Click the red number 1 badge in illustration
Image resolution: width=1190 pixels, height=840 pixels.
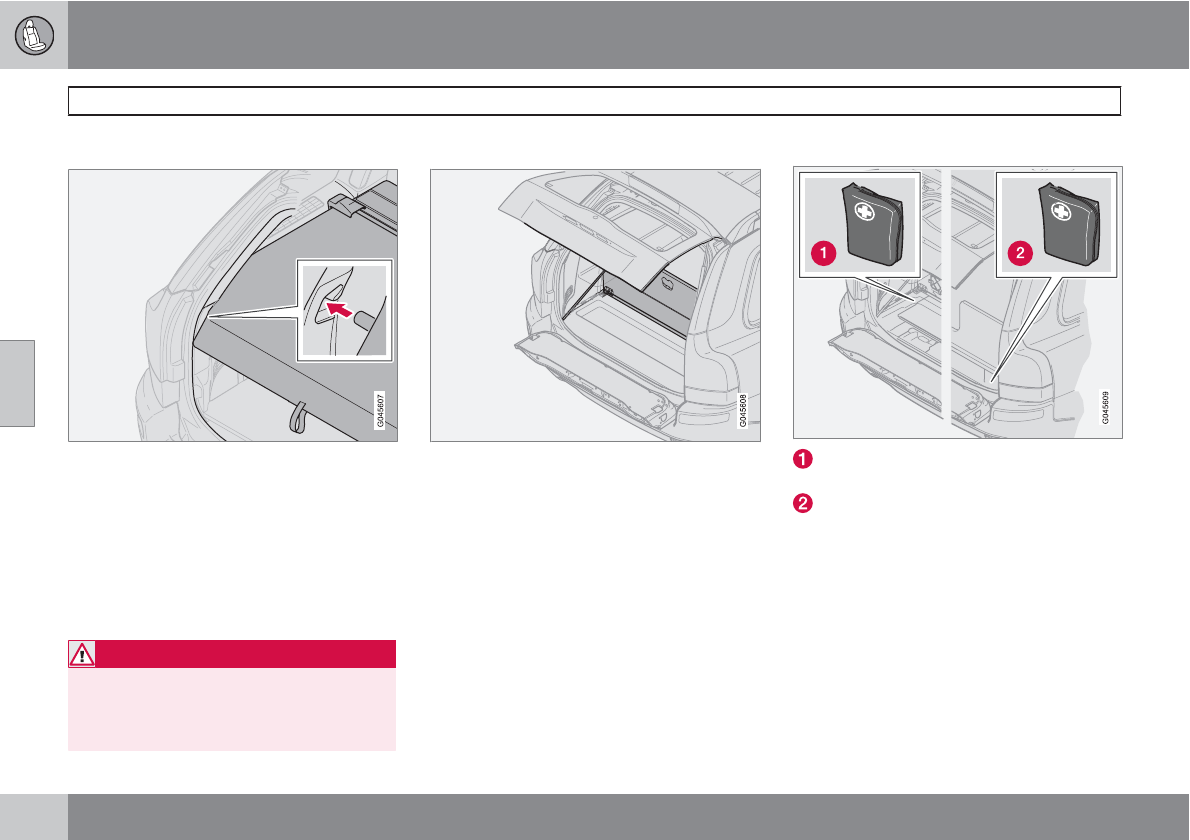(x=823, y=253)
